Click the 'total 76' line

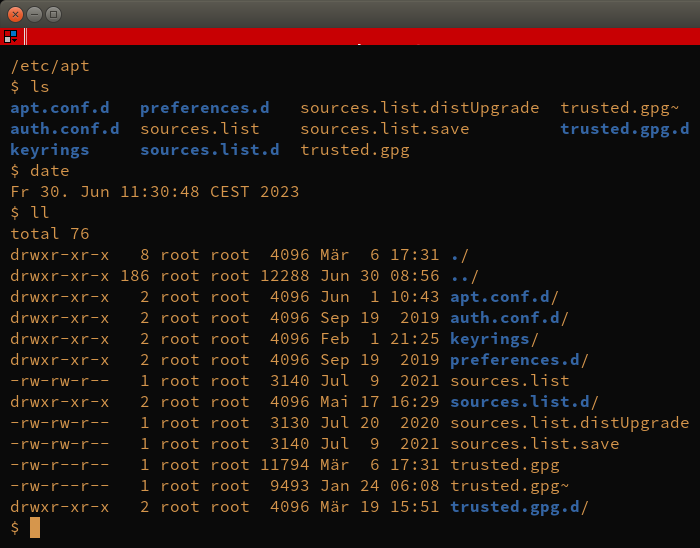coord(50,234)
